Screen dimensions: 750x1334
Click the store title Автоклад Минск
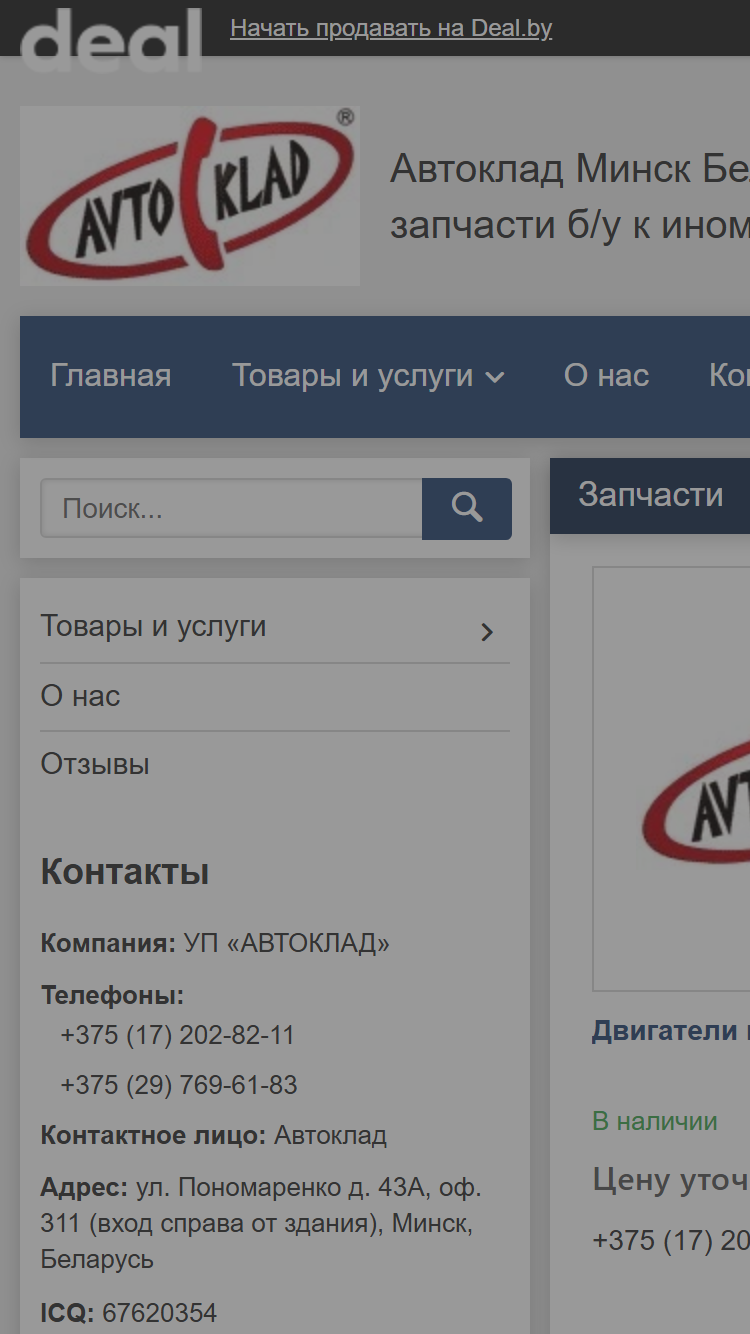point(570,197)
